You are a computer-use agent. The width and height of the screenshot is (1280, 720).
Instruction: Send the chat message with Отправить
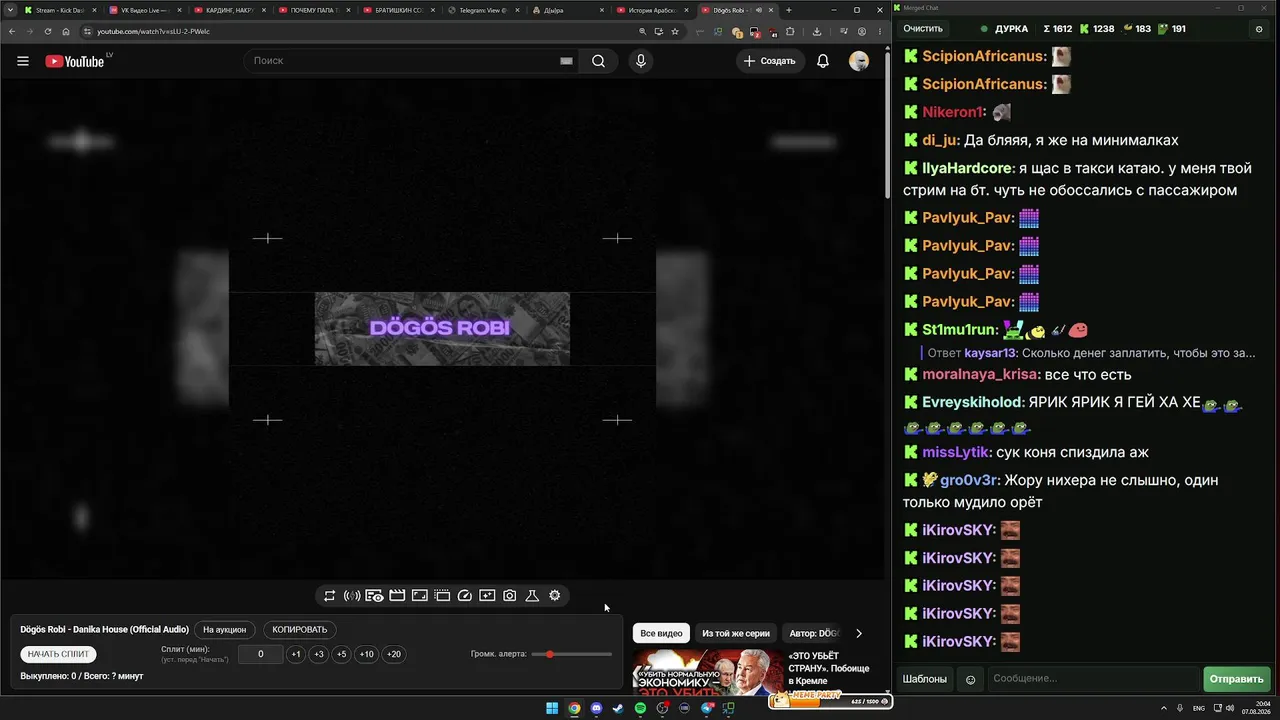1236,679
